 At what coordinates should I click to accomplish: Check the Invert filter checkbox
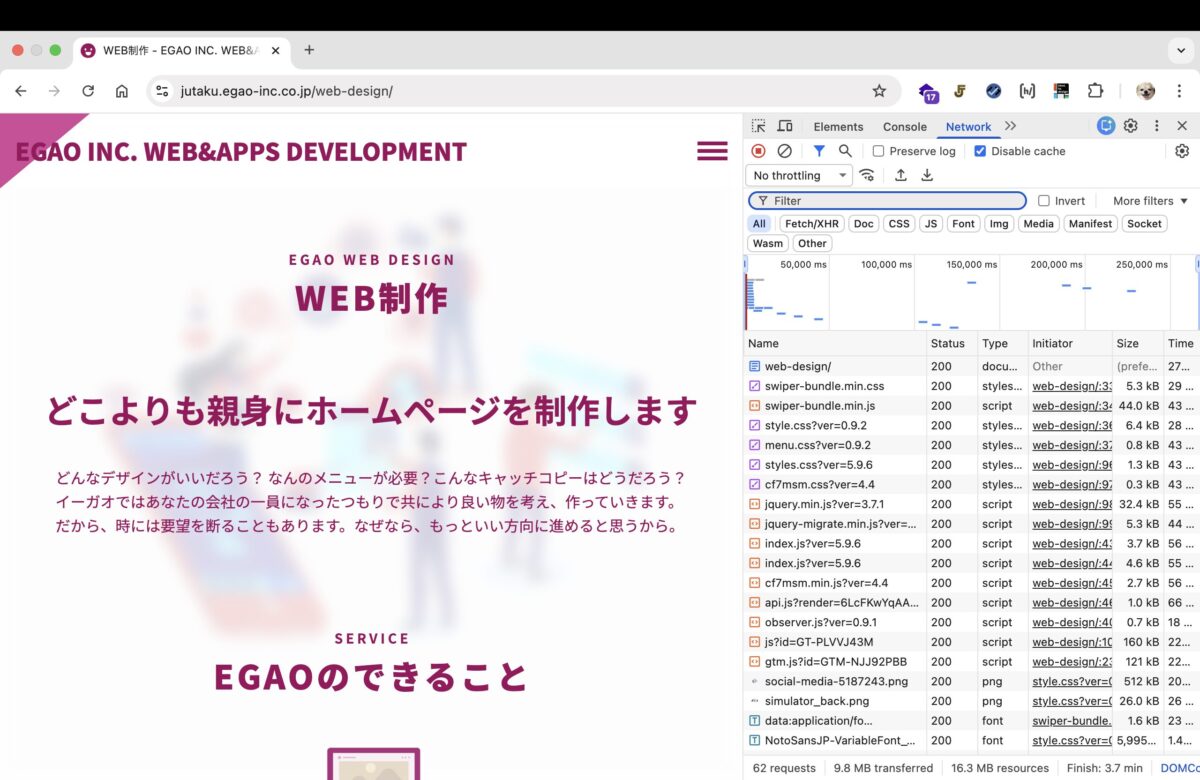(1044, 201)
